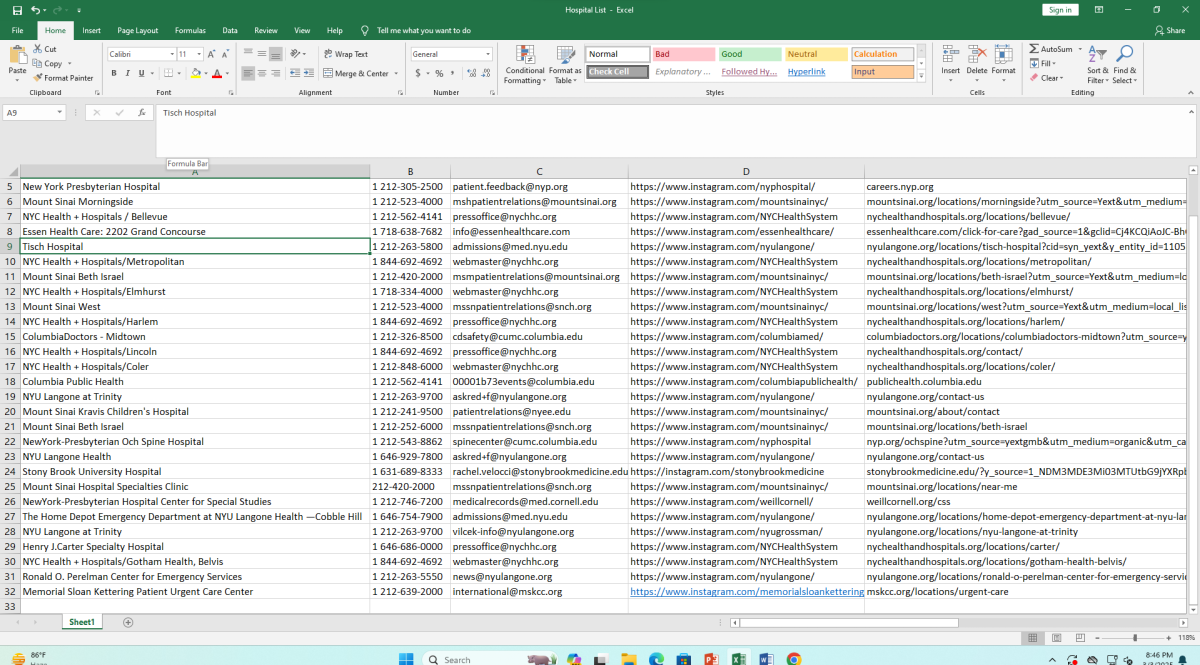Click the Decrease Decimal icon
This screenshot has width=1200, height=665.
486,73
